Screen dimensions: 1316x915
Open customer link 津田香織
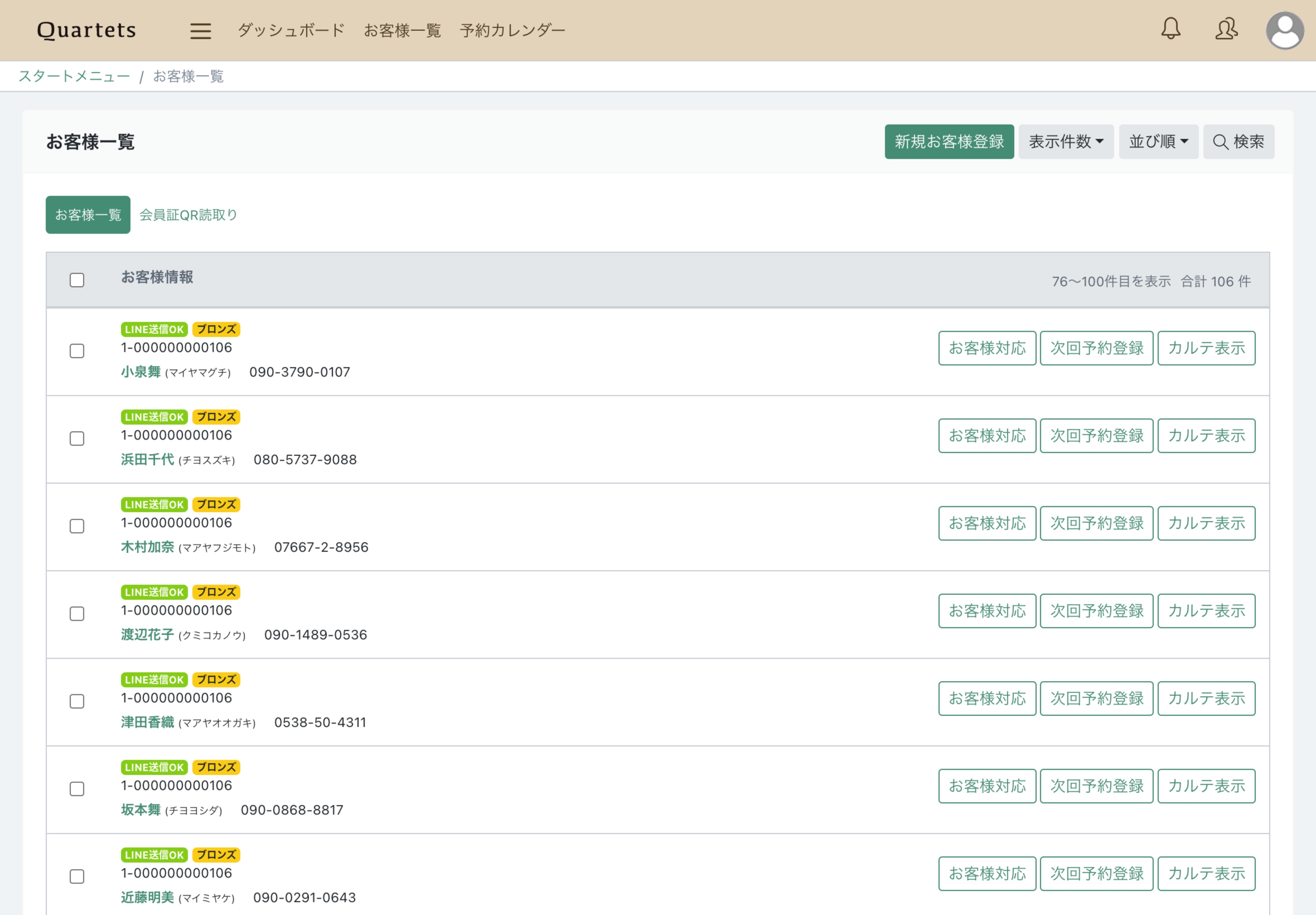click(x=147, y=722)
